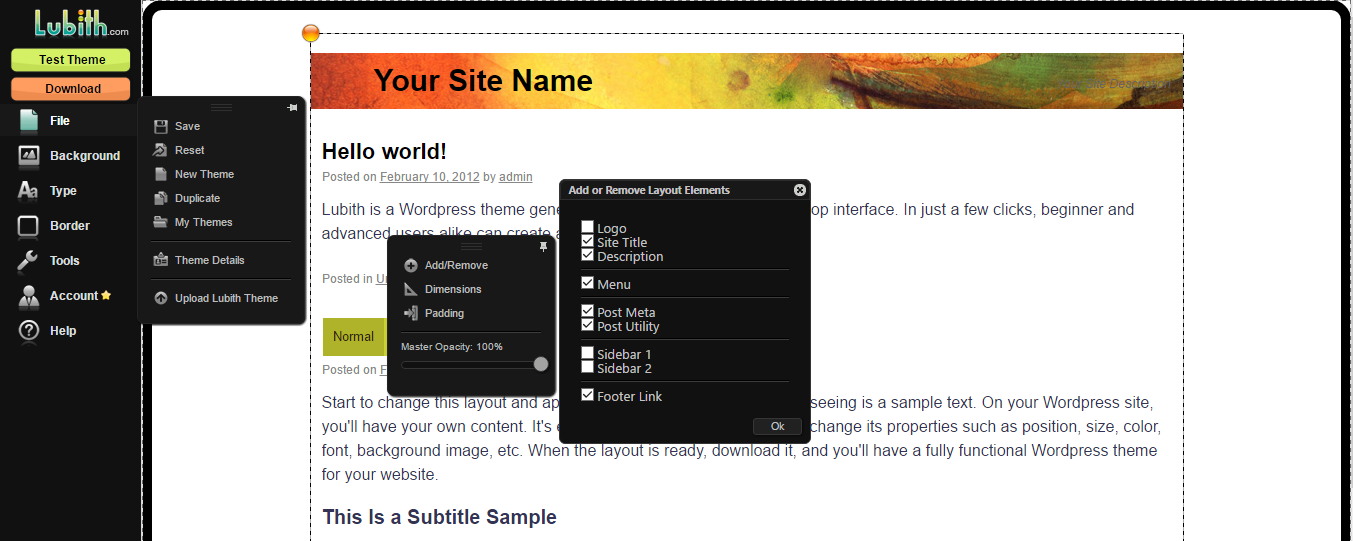Click the My Themes folder icon
1353x541 pixels.
tap(160, 222)
